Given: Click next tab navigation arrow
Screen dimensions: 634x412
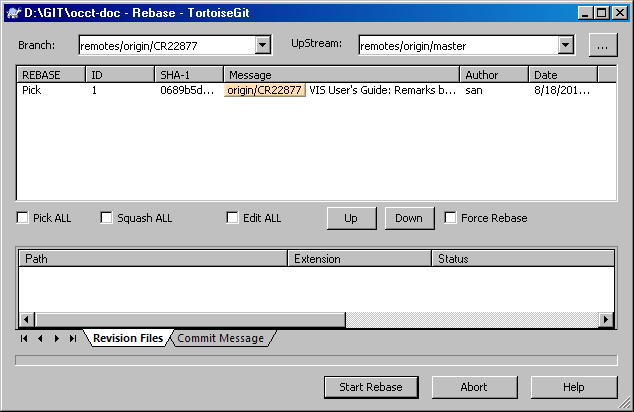Looking at the screenshot, I should point(57,338).
